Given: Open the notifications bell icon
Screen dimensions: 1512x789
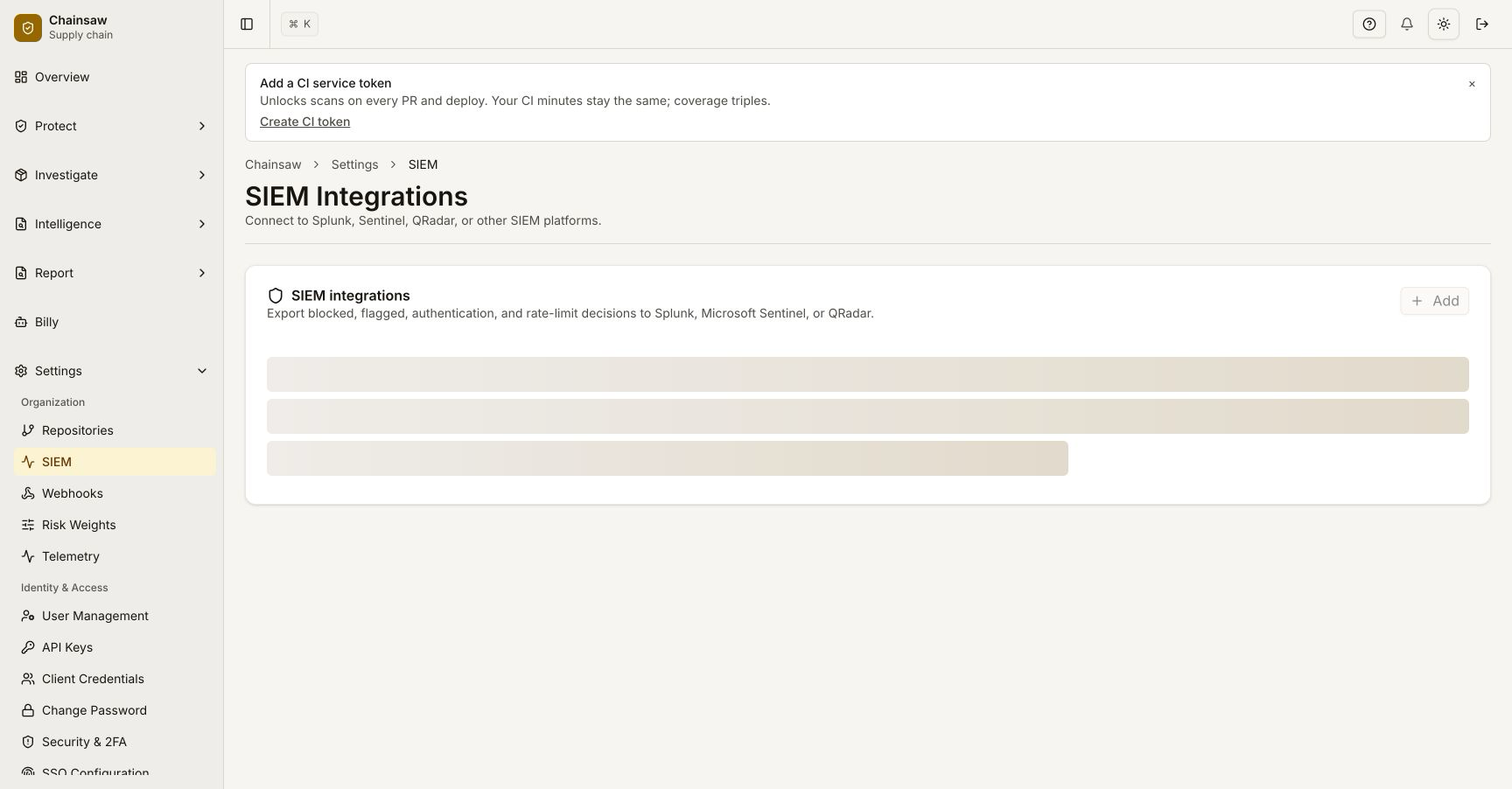Looking at the screenshot, I should tap(1407, 24).
